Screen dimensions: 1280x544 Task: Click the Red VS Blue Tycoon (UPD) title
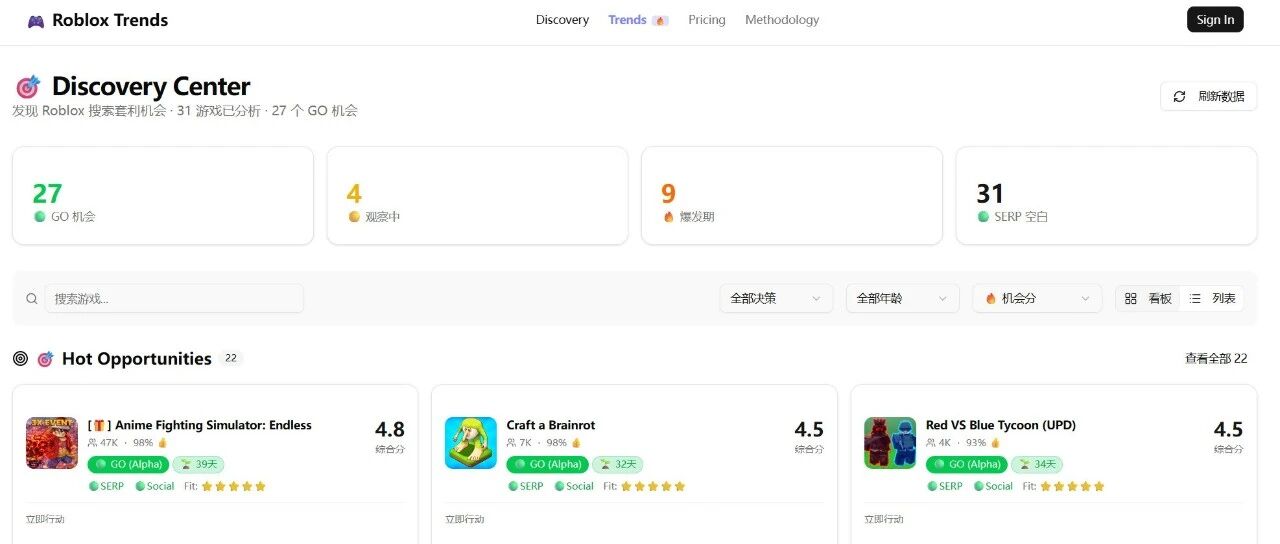pos(1001,425)
